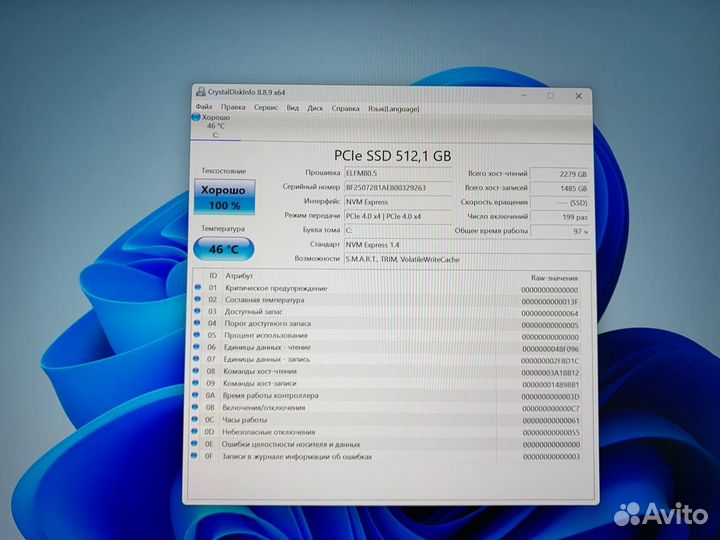Click status dot of row 0E Ошибки целостности
The image size is (720, 540).
[194, 444]
